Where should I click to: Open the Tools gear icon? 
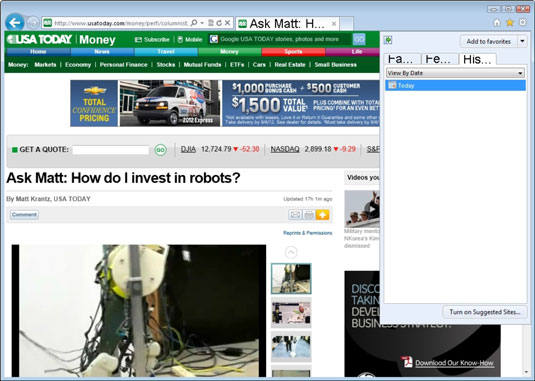523,23
